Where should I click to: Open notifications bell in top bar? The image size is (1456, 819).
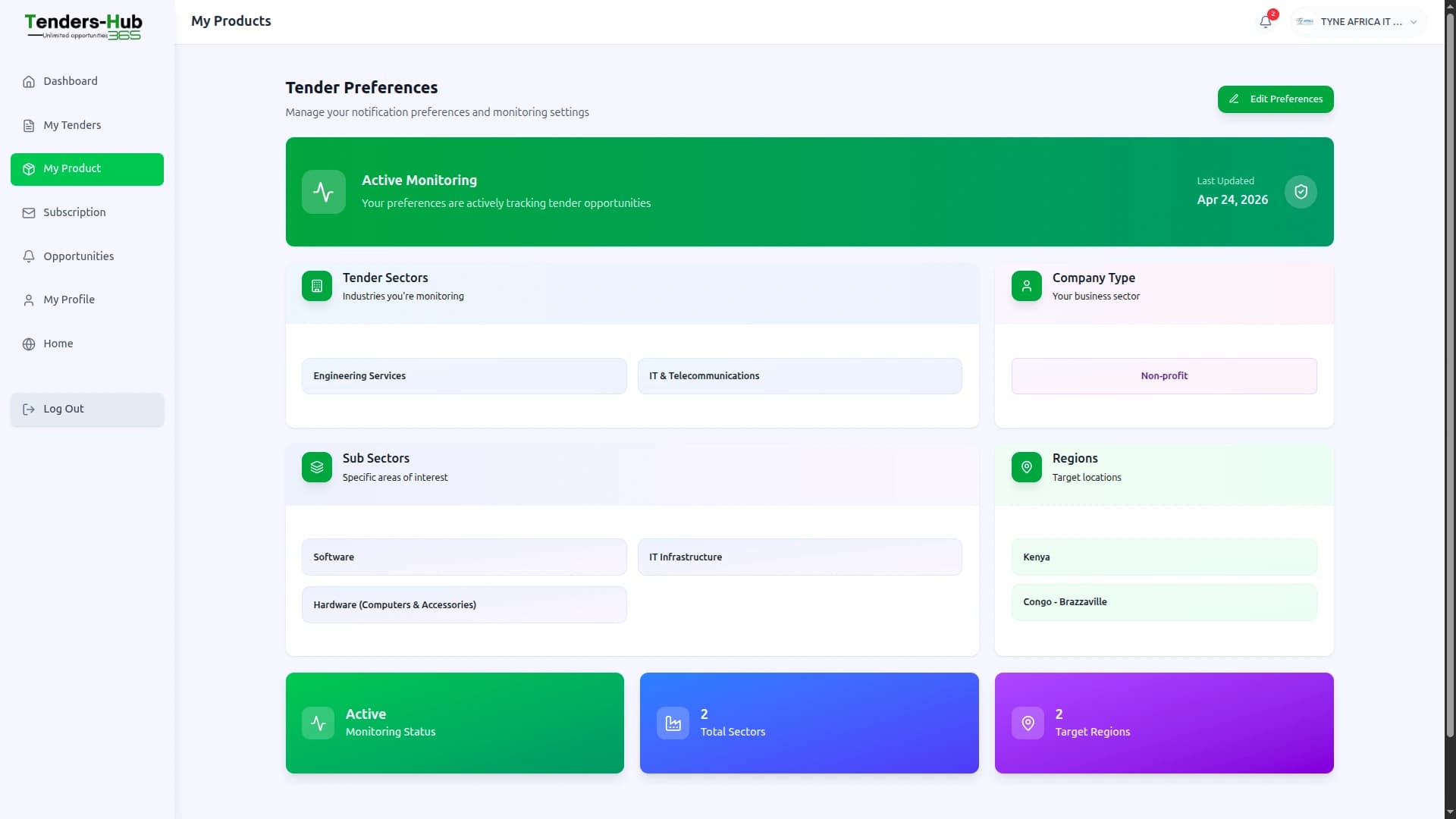(1266, 22)
